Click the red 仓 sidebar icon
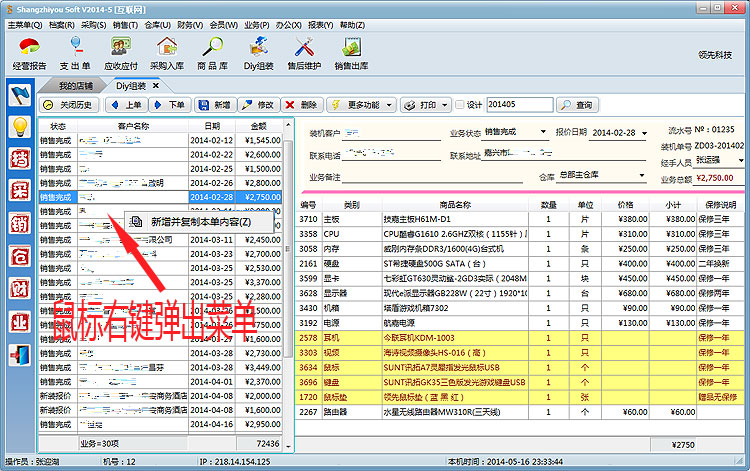This screenshot has height=471, width=750. tap(20, 256)
